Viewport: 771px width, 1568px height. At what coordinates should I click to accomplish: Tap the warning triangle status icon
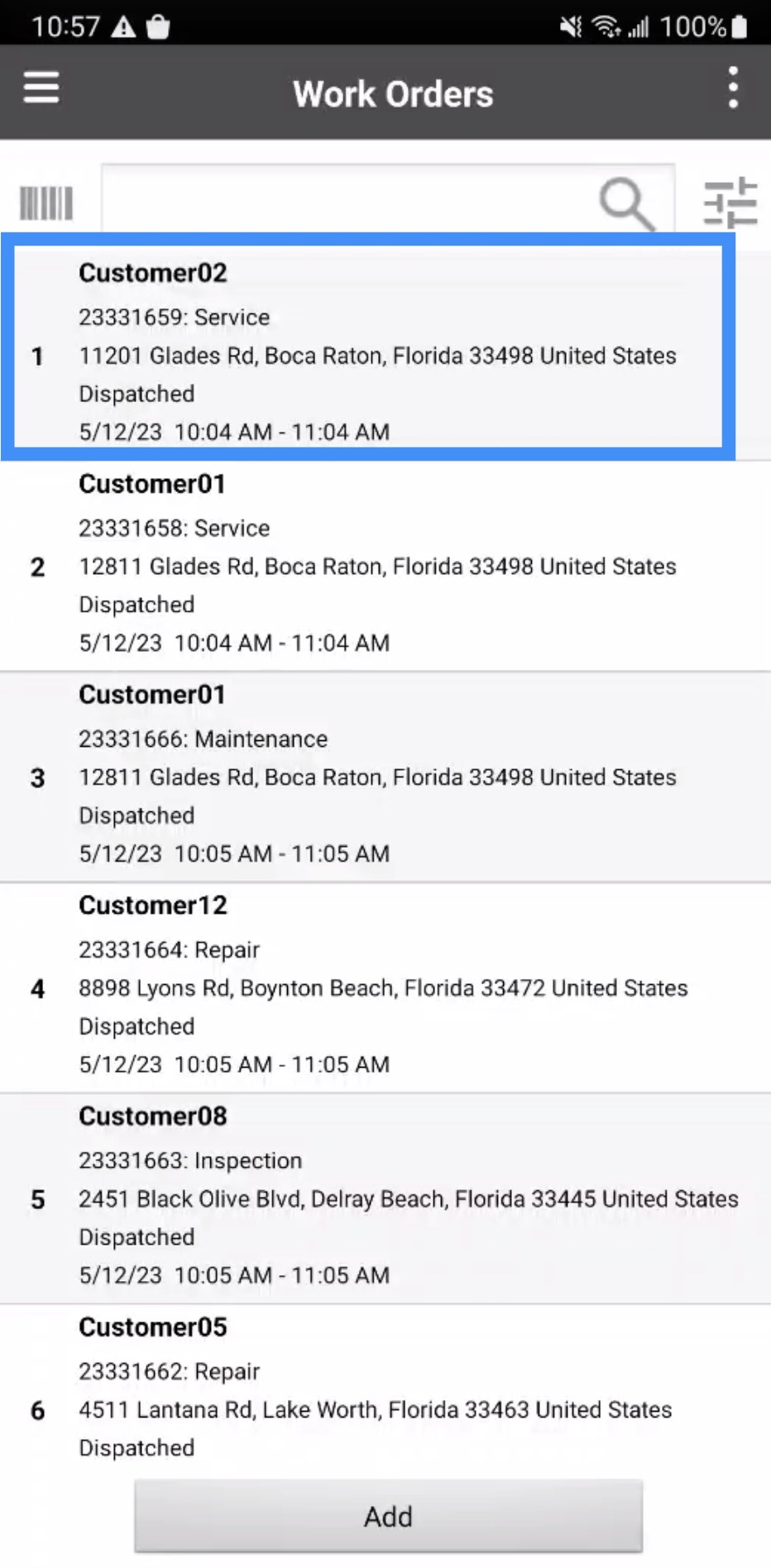[123, 27]
